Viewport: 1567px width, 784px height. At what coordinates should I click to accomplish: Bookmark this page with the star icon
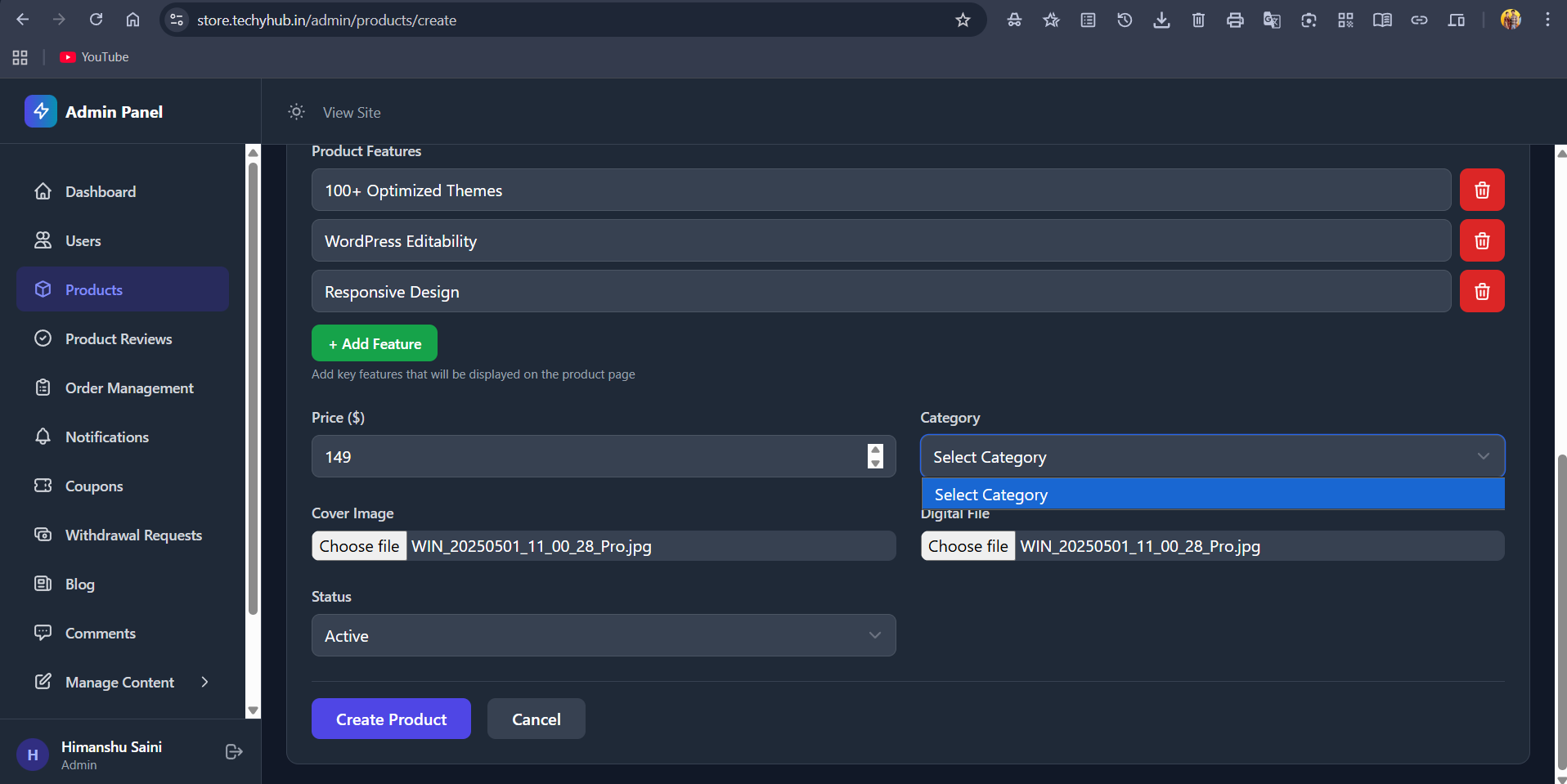(963, 20)
